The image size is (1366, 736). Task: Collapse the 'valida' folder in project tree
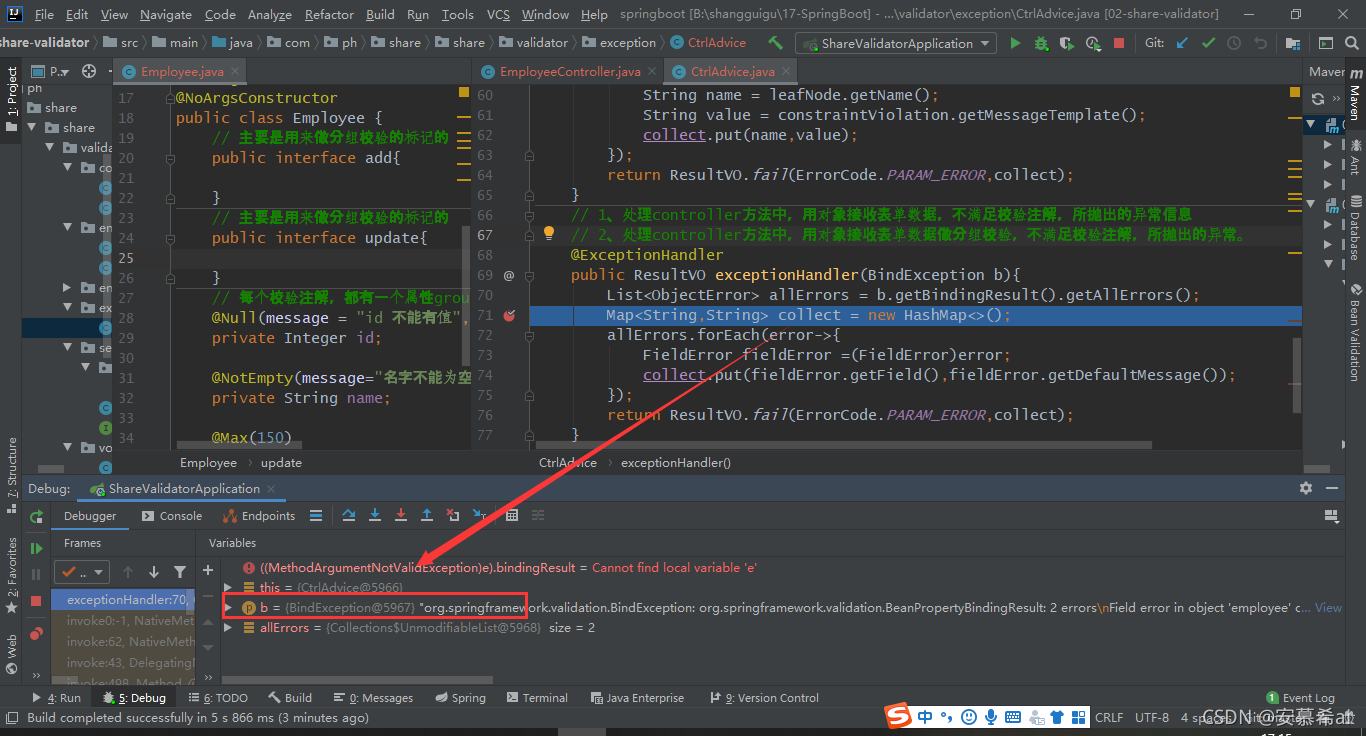pos(49,147)
